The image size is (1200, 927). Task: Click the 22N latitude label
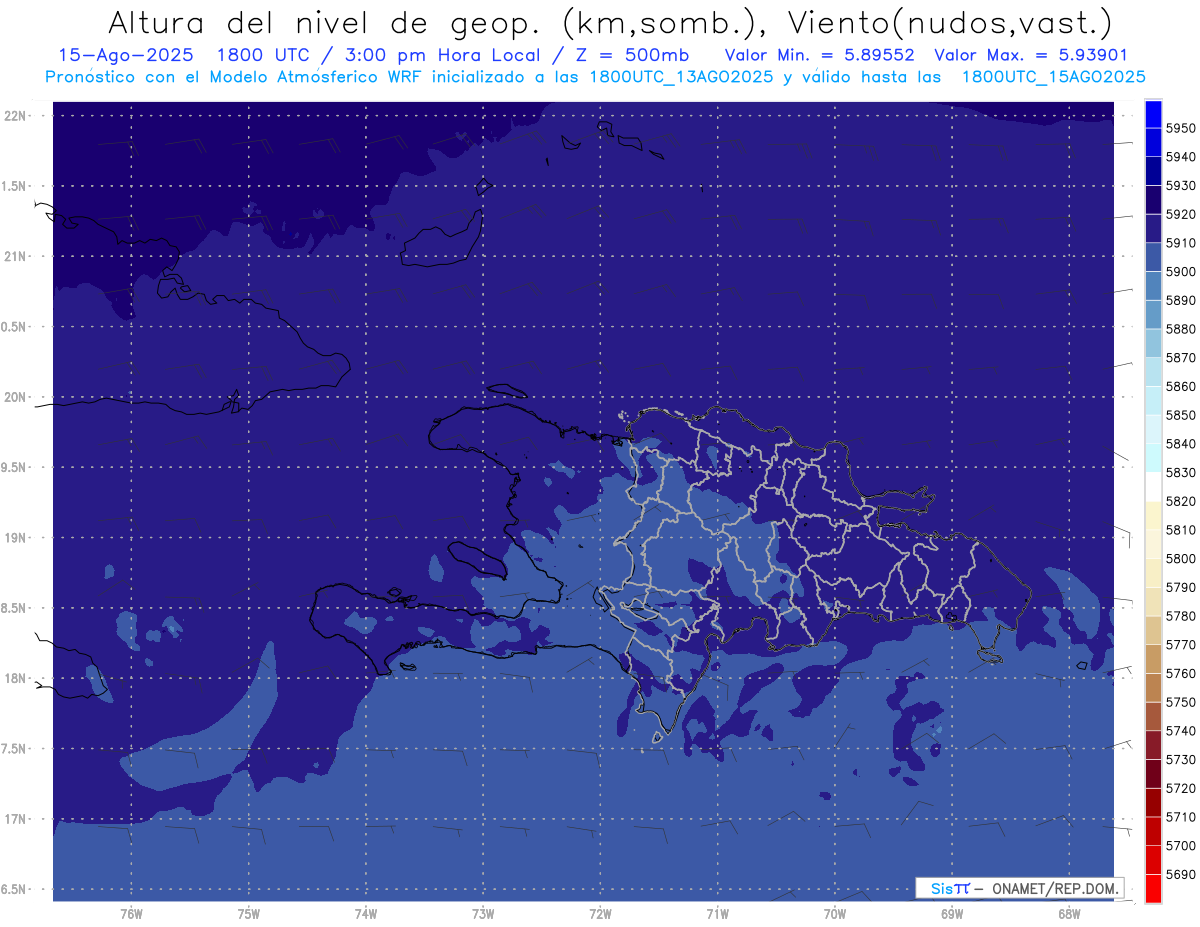pos(15,116)
